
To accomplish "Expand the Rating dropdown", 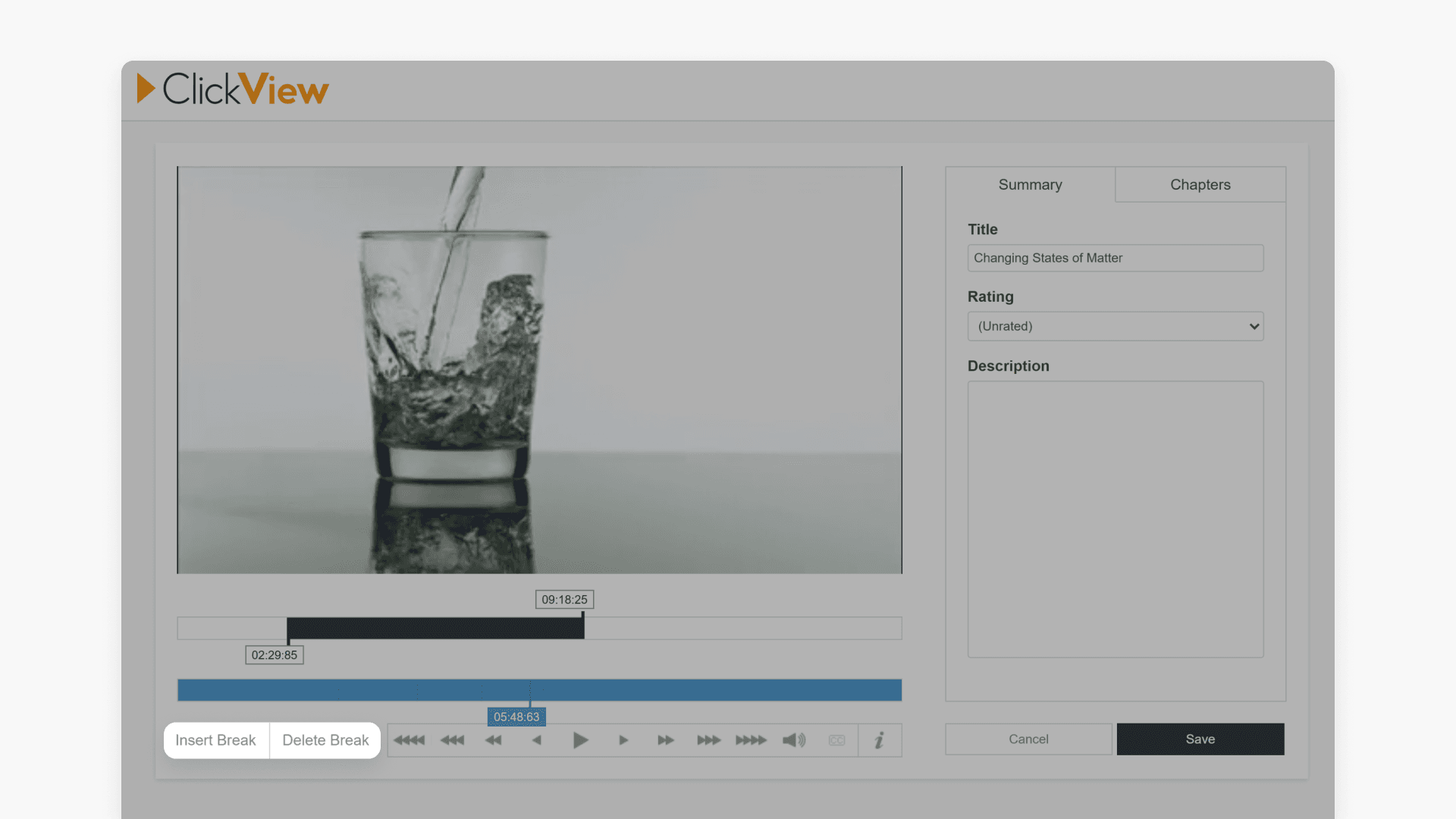I will click(1115, 326).
